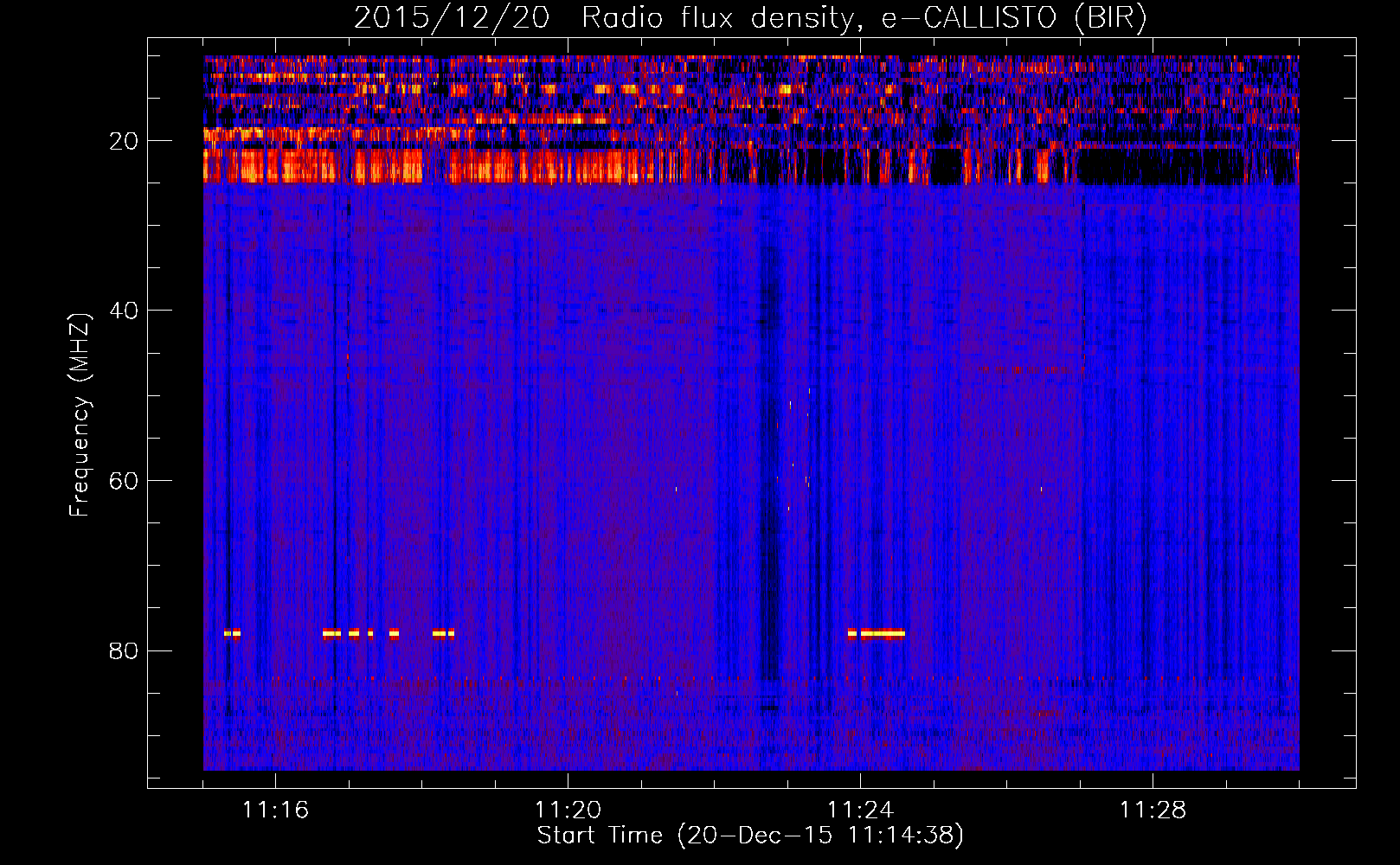The height and width of the screenshot is (865, 1400).
Task: Click the 80 MHz frequency tick label
Action: tap(124, 650)
